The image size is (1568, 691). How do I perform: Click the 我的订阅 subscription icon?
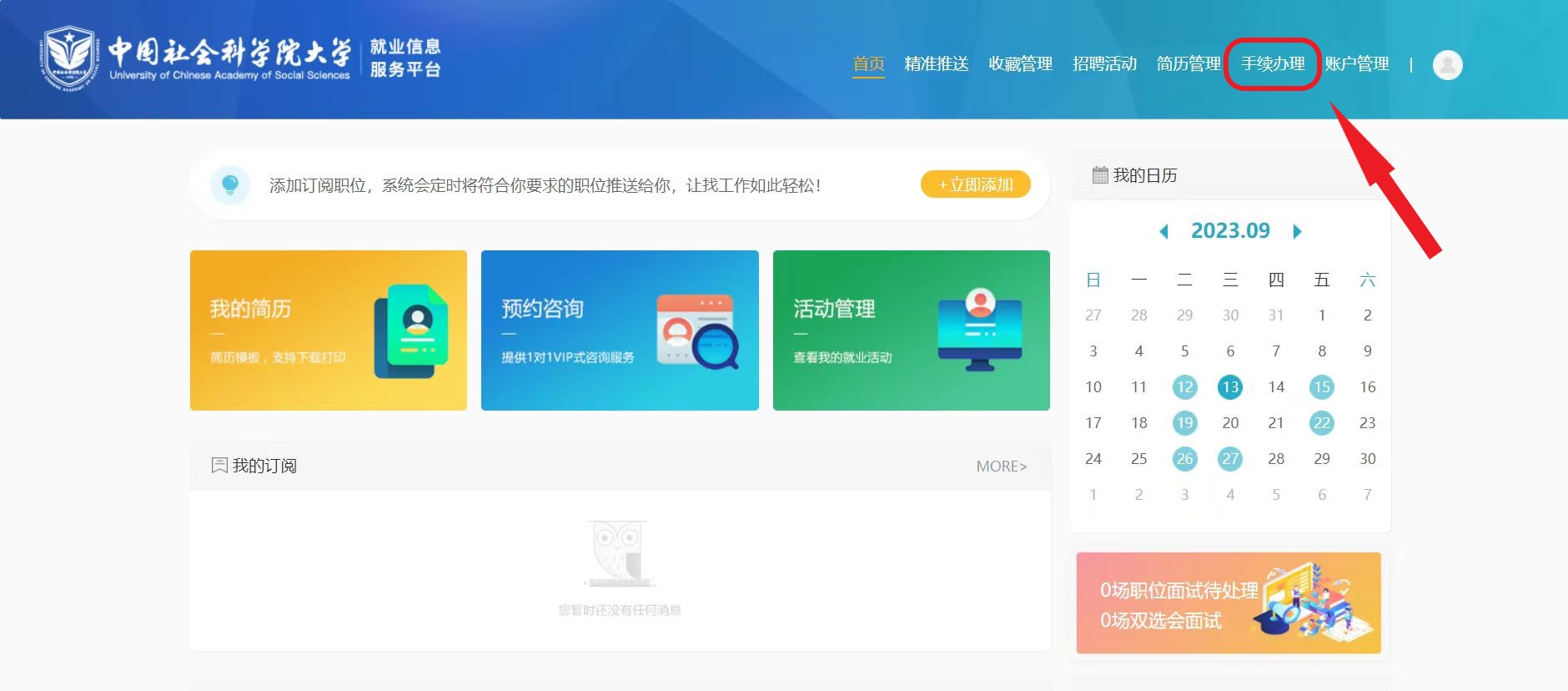[219, 465]
